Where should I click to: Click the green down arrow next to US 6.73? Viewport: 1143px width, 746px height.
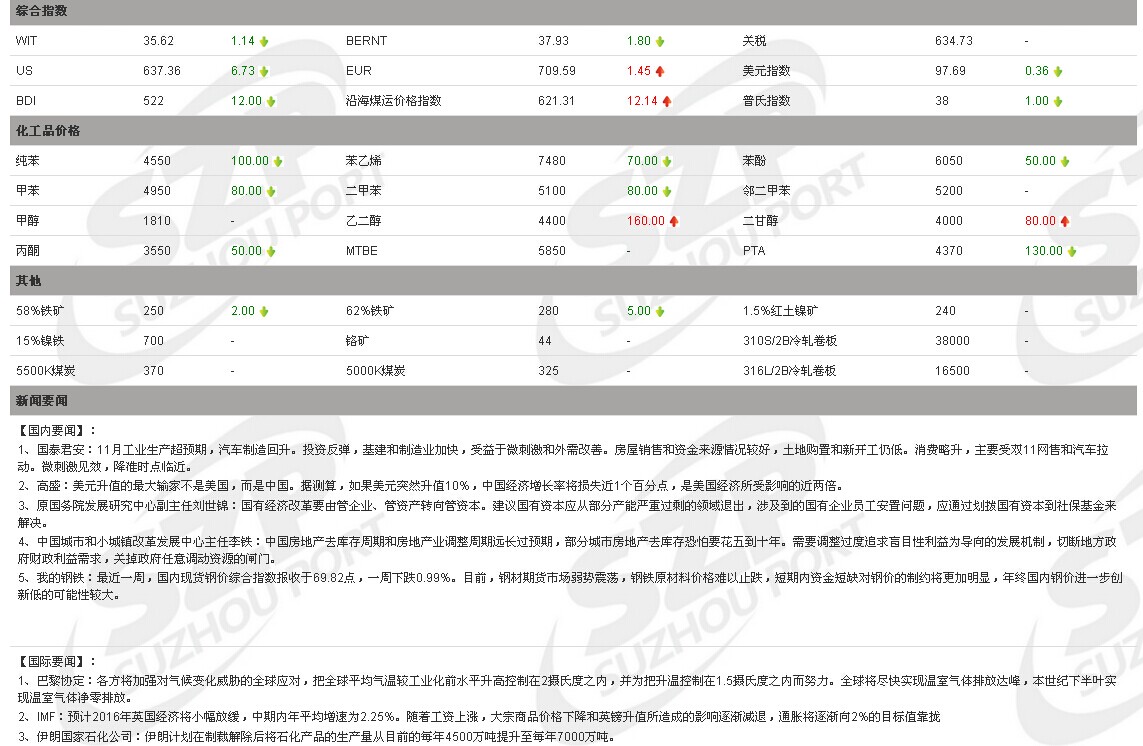(264, 71)
